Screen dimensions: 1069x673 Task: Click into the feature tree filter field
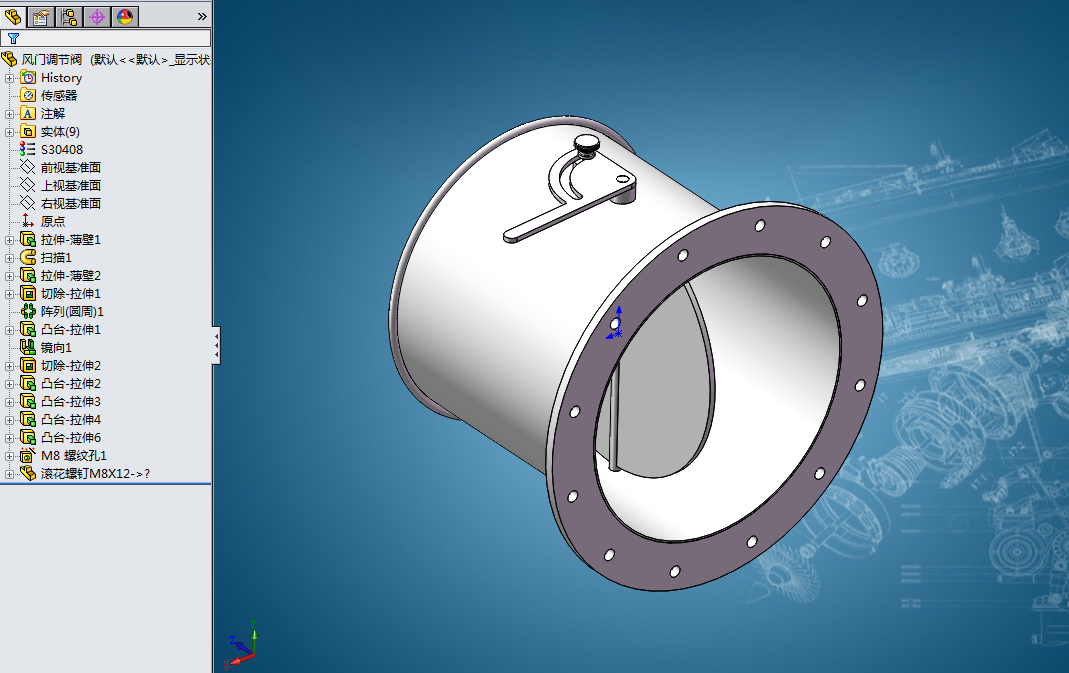click(x=106, y=39)
